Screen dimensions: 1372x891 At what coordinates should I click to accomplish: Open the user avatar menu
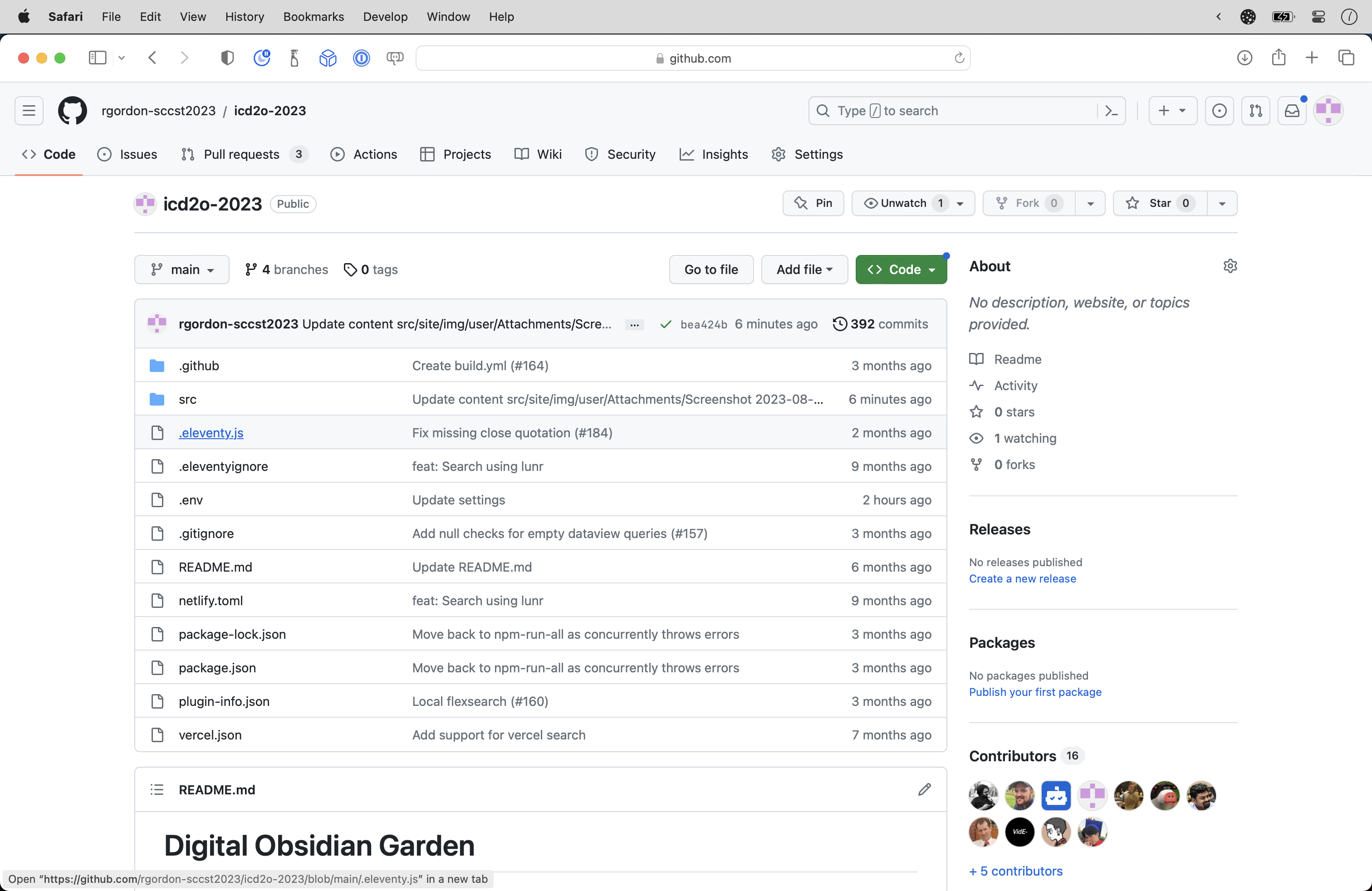pyautogui.click(x=1328, y=111)
